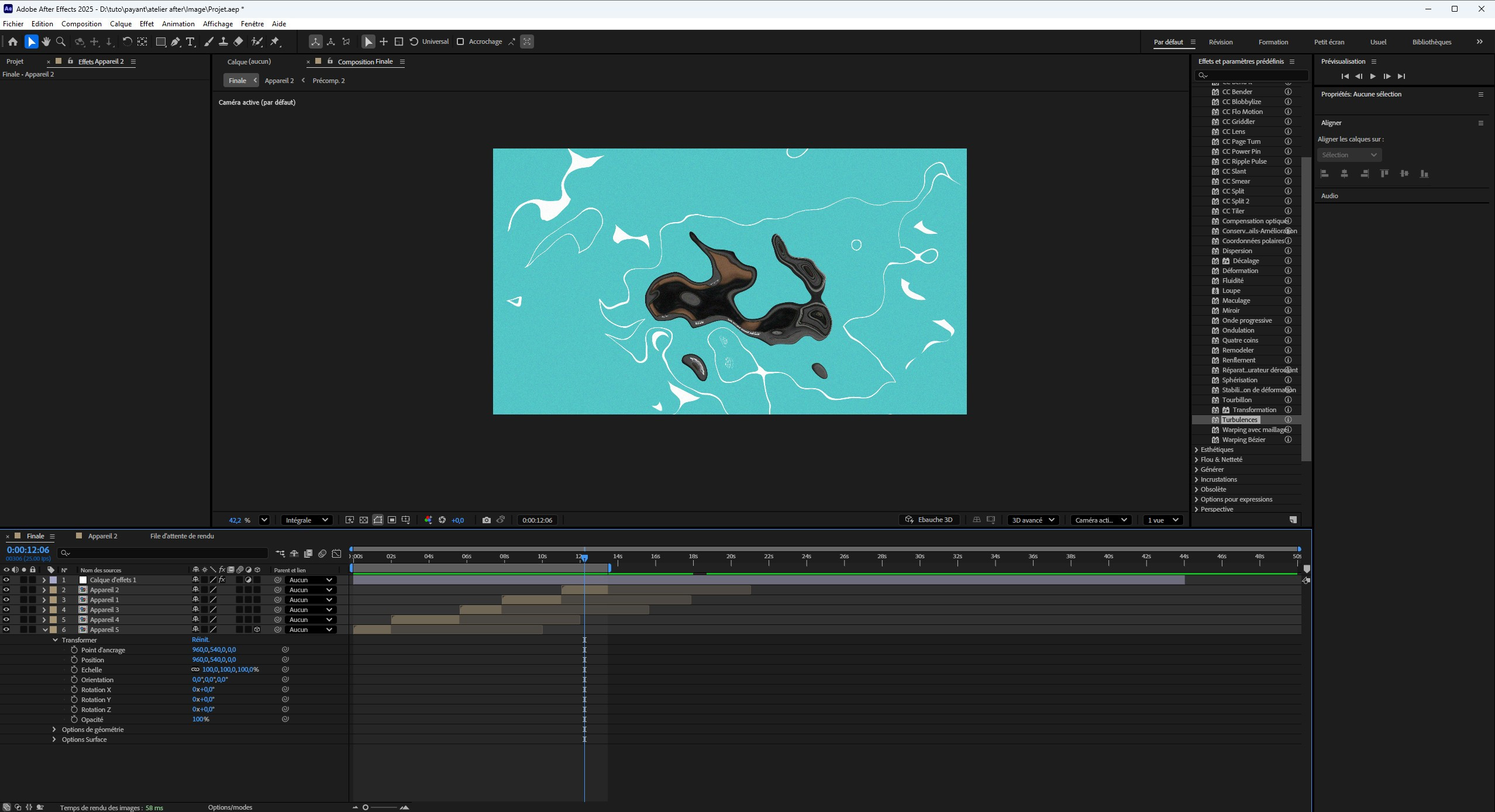Select the Rectangle shape tool
1495x812 pixels.
point(160,42)
